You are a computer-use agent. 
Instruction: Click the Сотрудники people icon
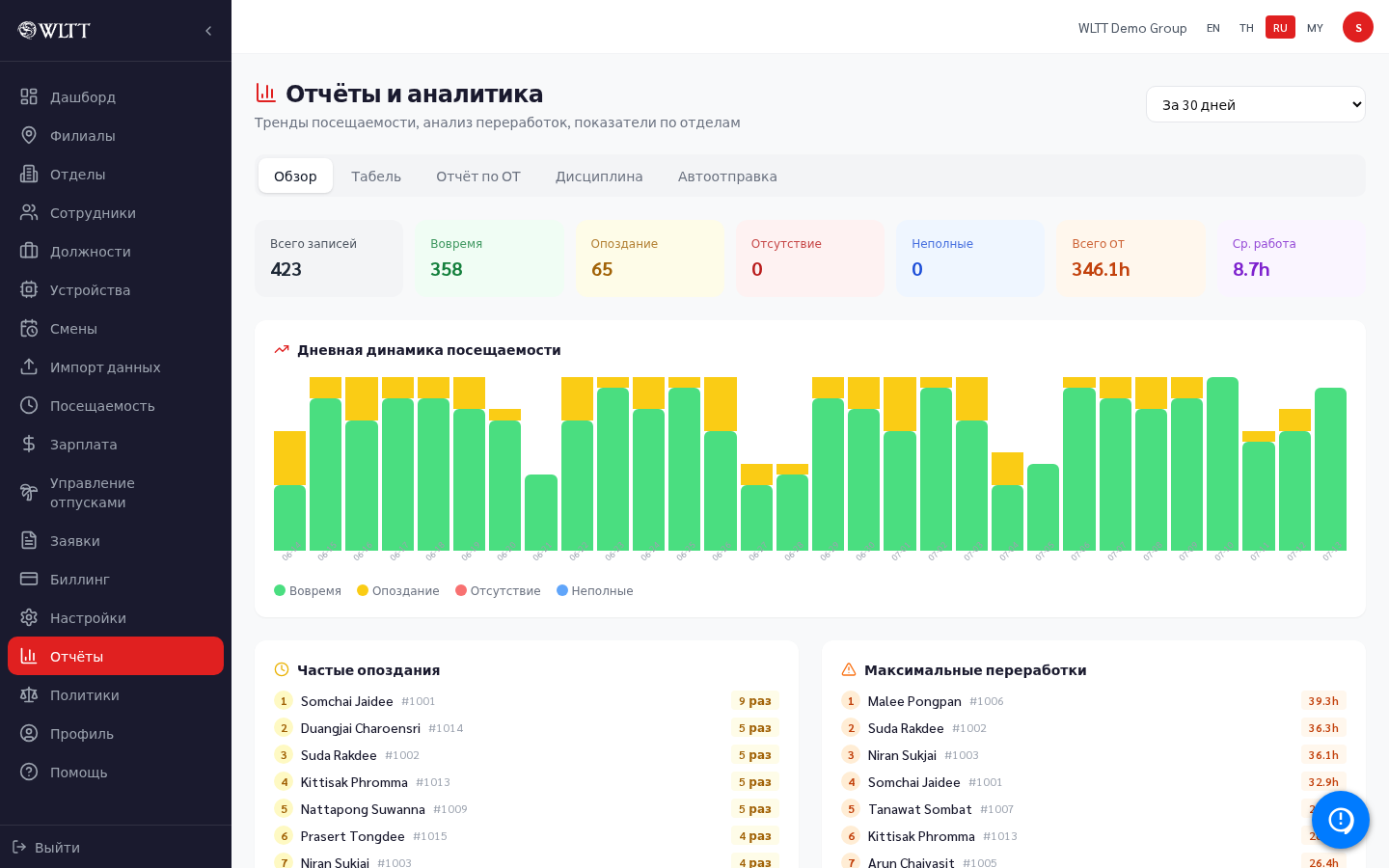pyautogui.click(x=29, y=212)
